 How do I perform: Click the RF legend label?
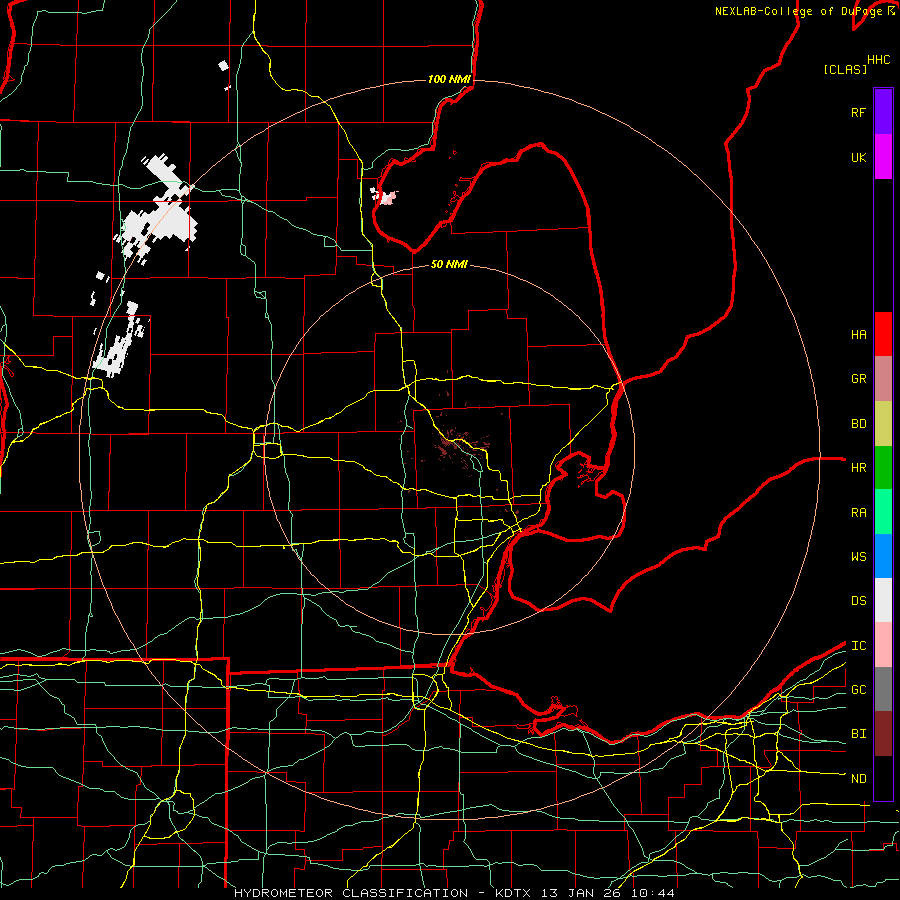tap(859, 112)
